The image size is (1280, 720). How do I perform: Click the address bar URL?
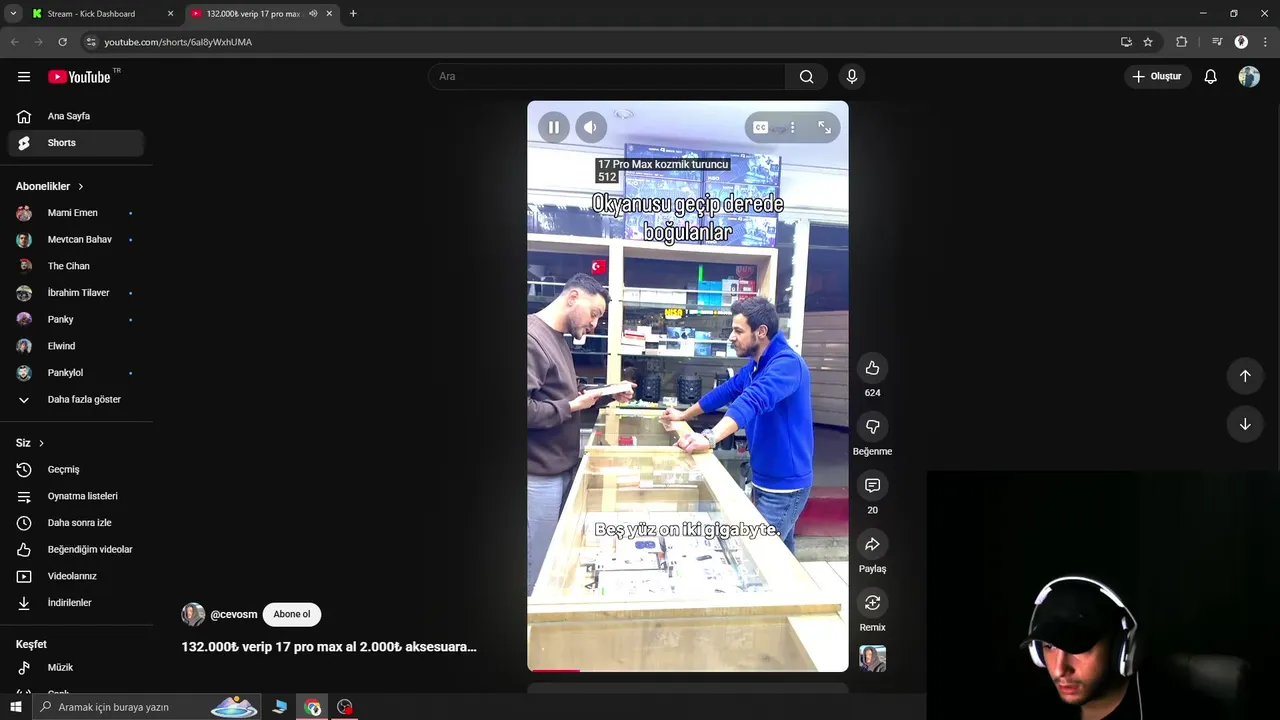point(178,42)
